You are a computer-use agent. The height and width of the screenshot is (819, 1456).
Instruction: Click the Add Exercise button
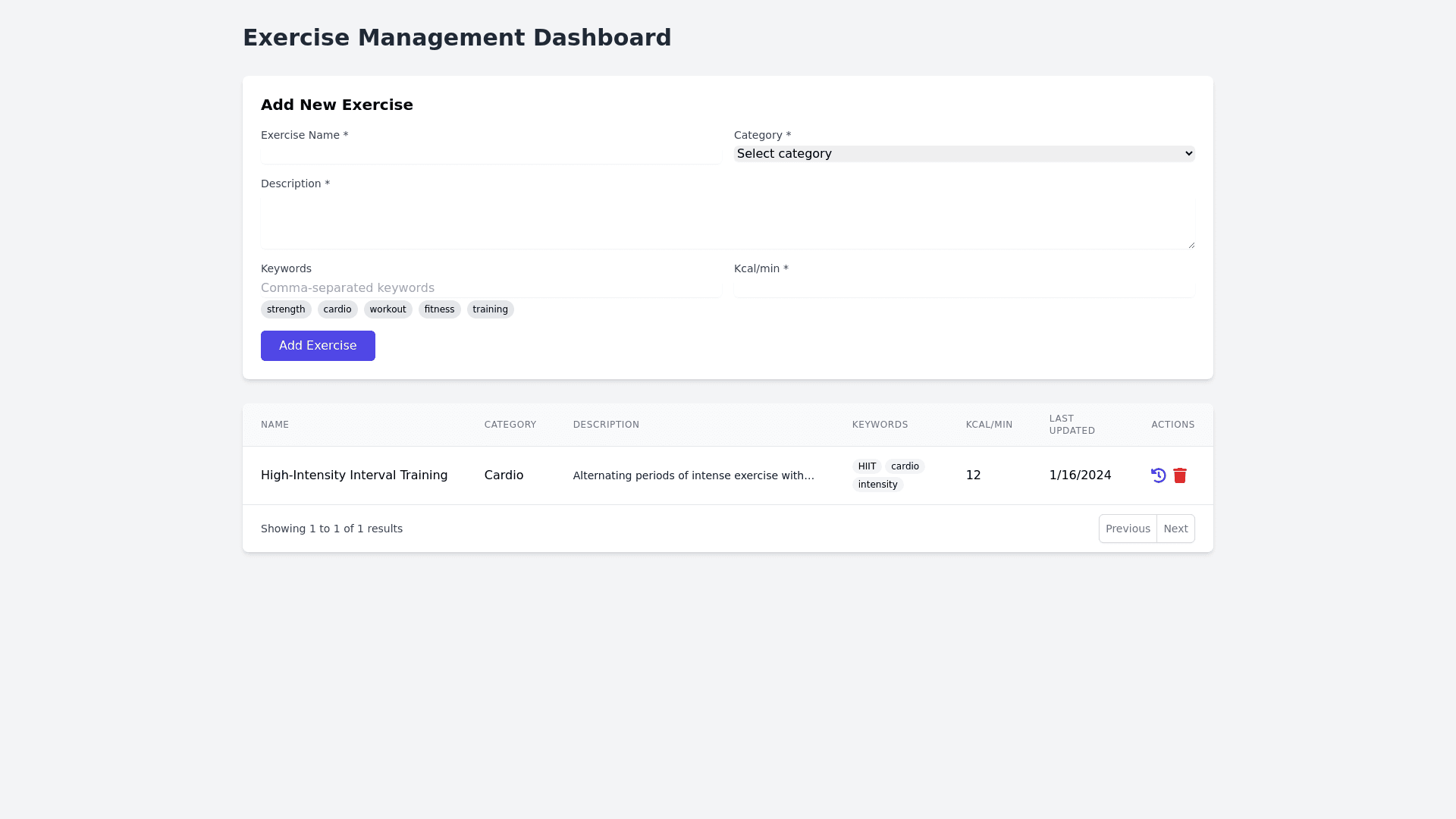(318, 346)
